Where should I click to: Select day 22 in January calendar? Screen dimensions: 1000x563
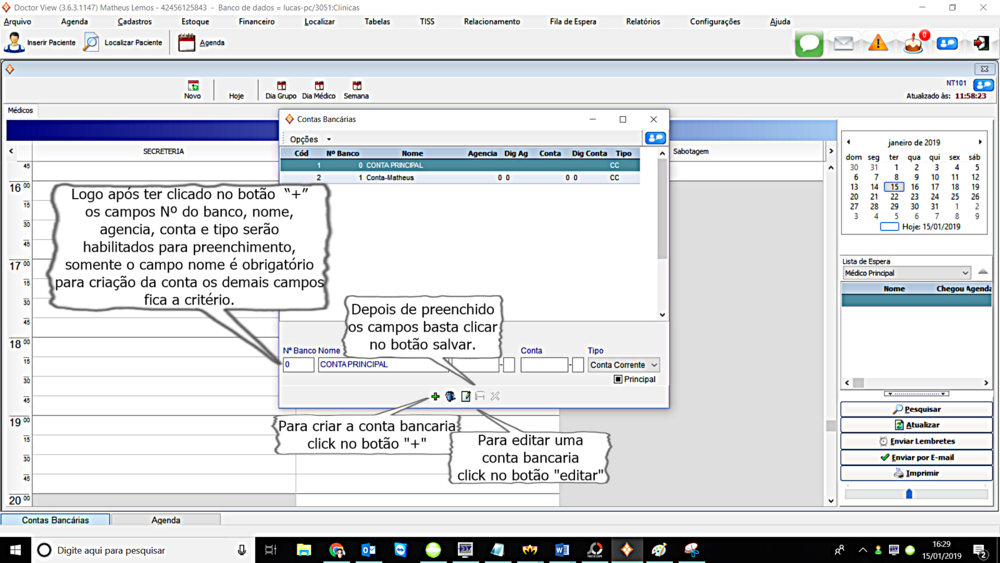coord(895,197)
